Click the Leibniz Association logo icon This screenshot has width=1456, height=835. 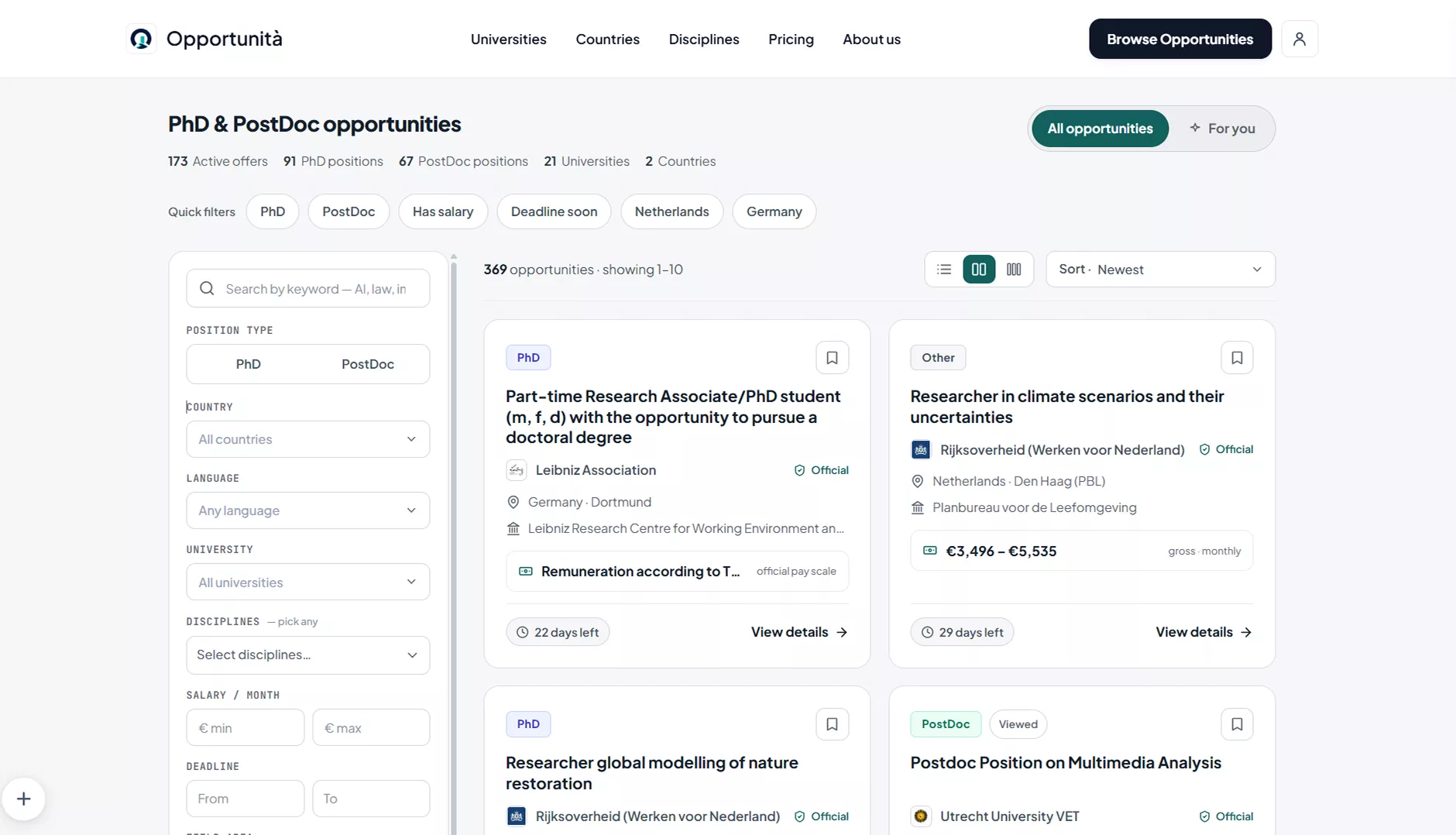click(x=517, y=470)
